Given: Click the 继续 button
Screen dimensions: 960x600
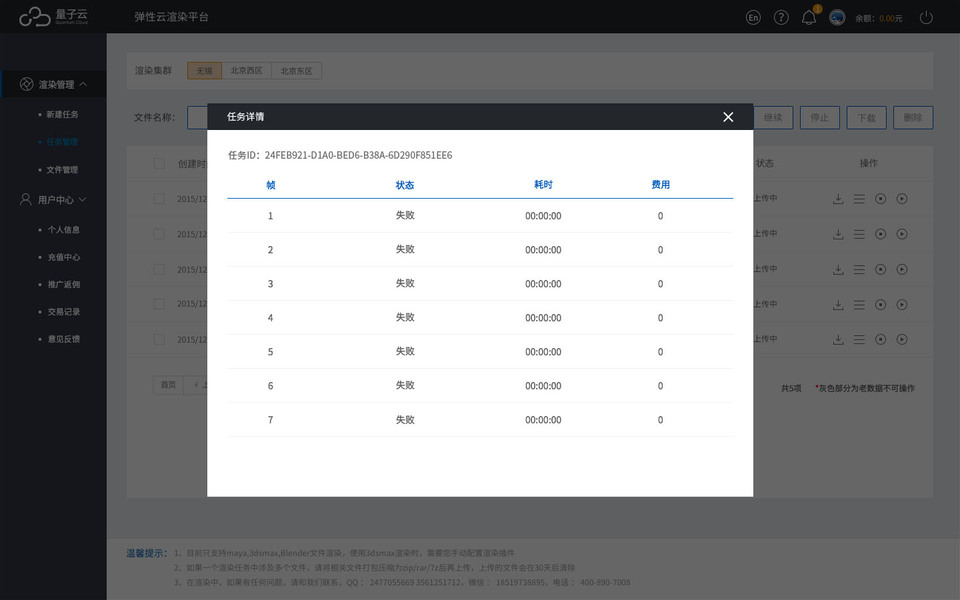Looking at the screenshot, I should (773, 118).
